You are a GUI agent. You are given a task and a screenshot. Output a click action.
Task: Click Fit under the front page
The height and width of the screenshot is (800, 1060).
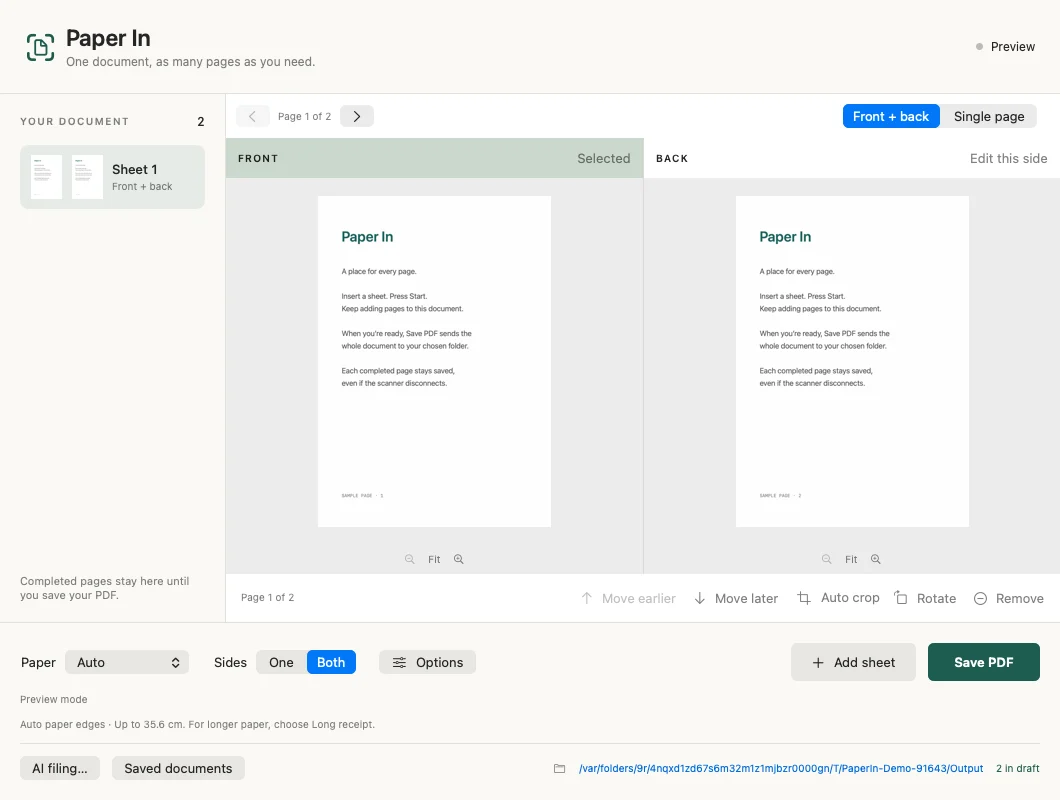point(434,559)
